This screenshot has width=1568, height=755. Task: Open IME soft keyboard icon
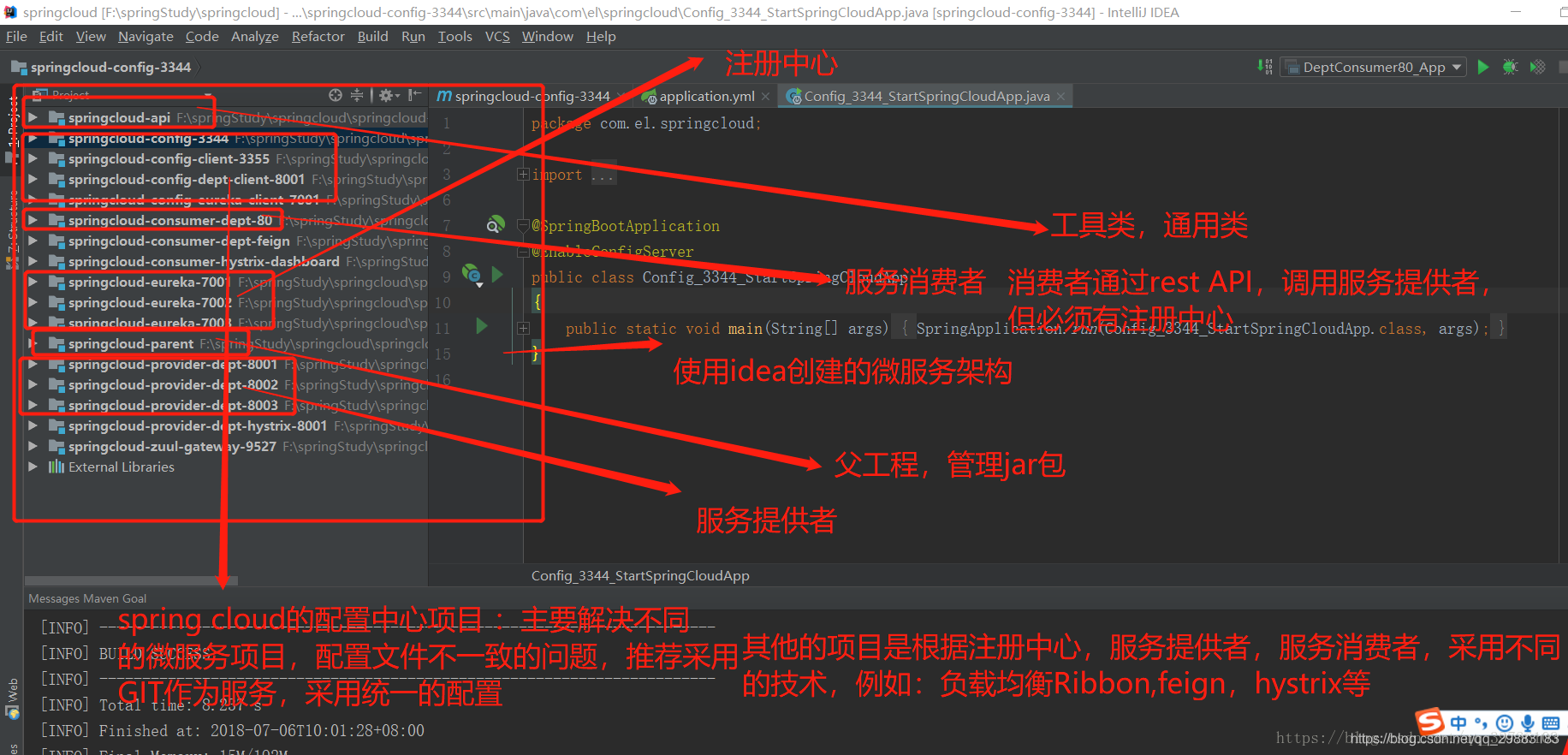[x=1550, y=723]
